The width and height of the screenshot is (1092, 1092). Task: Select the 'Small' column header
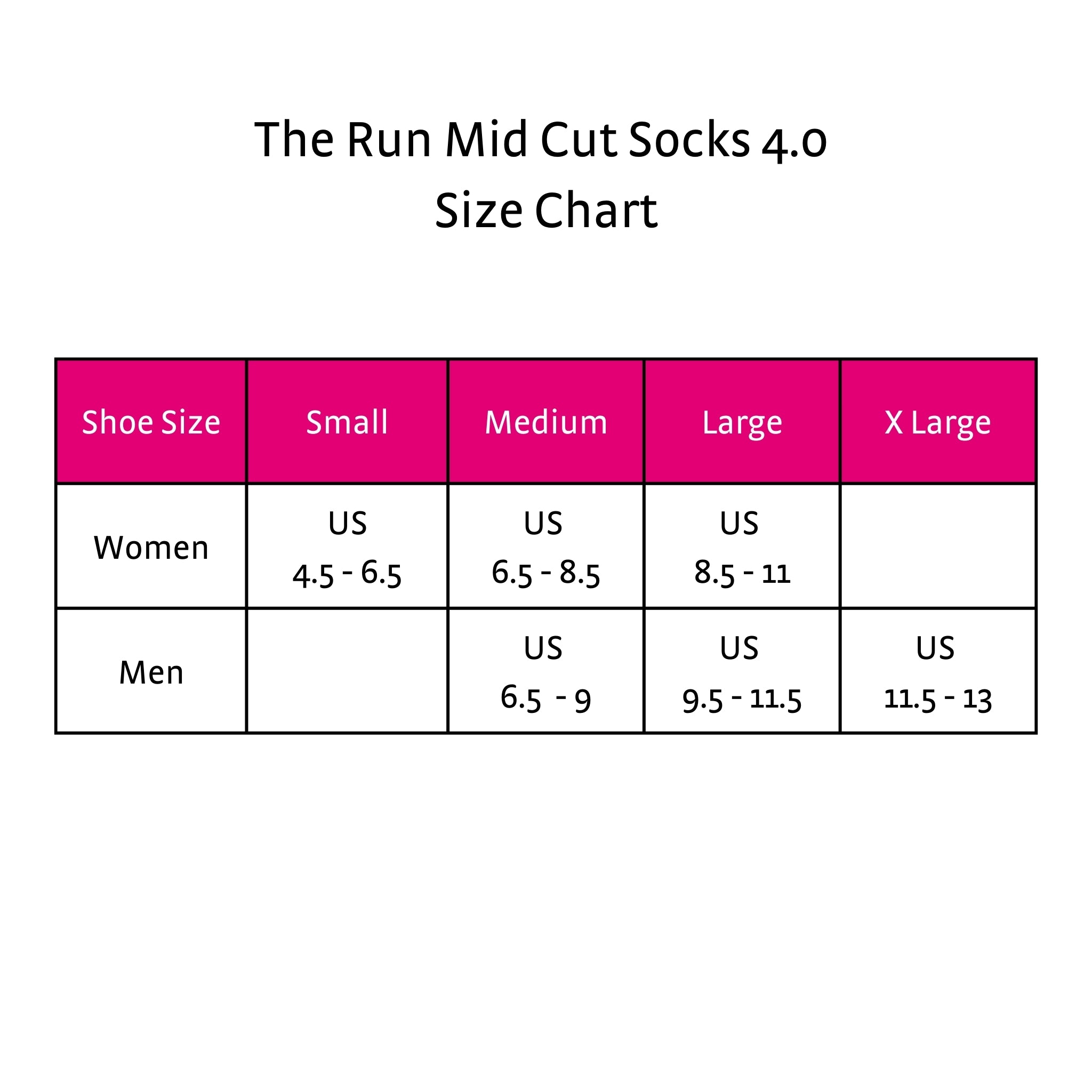[x=347, y=422]
